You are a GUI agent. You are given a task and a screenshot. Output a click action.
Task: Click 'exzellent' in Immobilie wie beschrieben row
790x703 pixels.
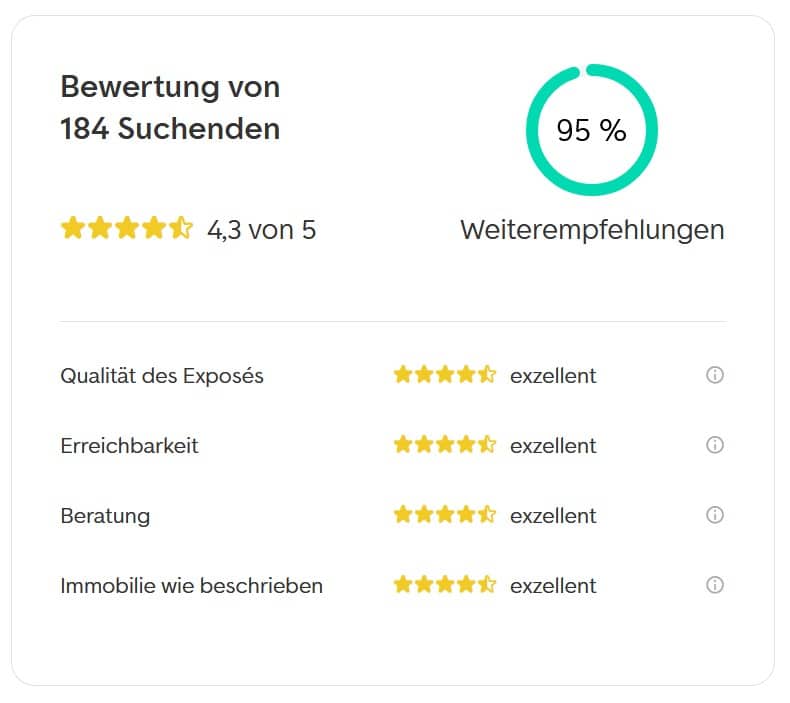click(x=553, y=586)
